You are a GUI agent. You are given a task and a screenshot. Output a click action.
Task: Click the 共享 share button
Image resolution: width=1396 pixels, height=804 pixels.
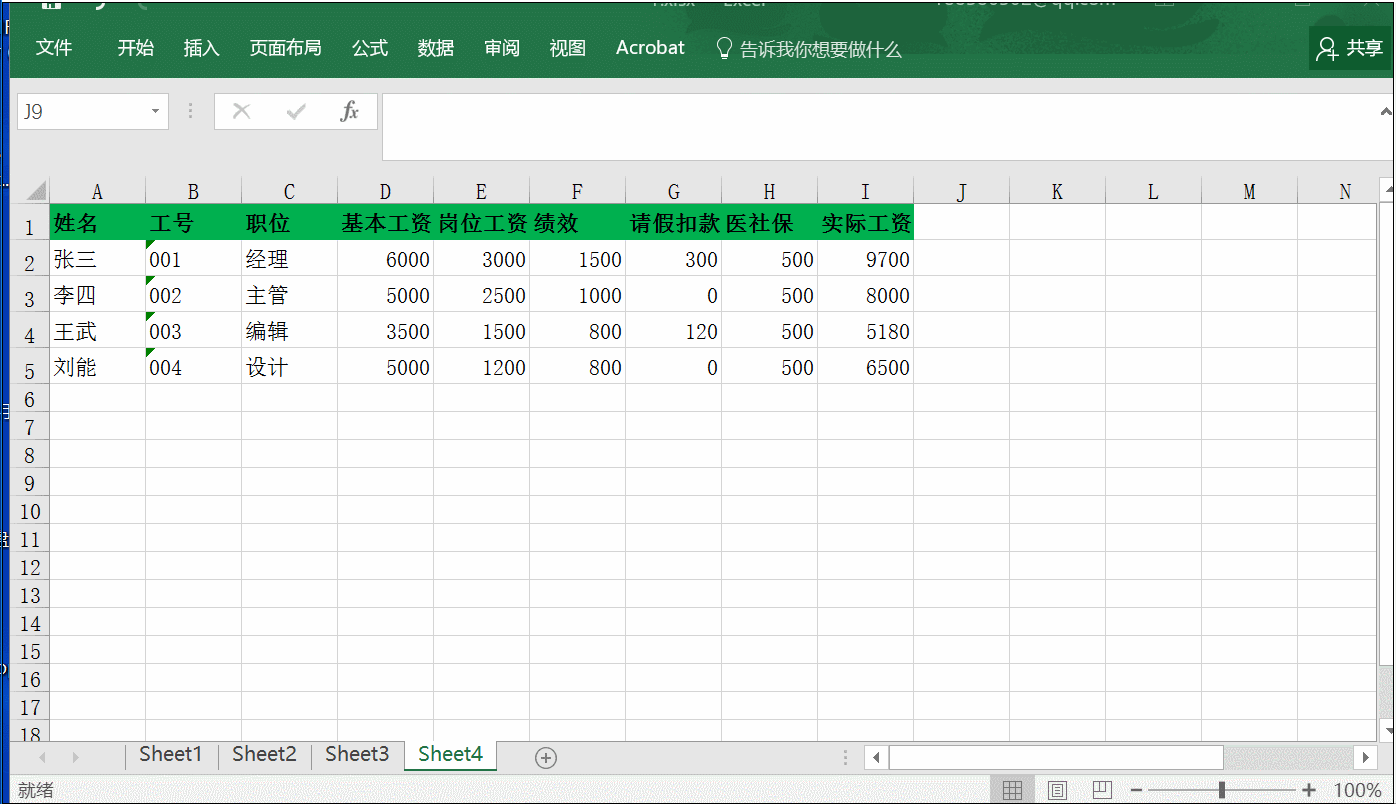click(x=1350, y=48)
